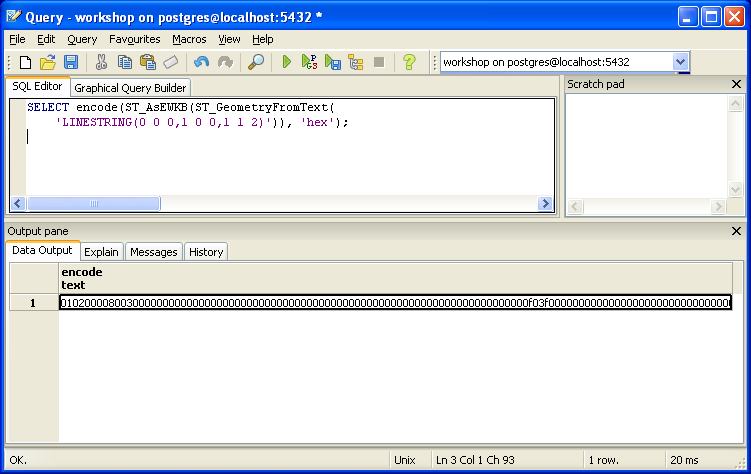Select the encode result cell in row 1
The width and height of the screenshot is (751, 474).
396,303
